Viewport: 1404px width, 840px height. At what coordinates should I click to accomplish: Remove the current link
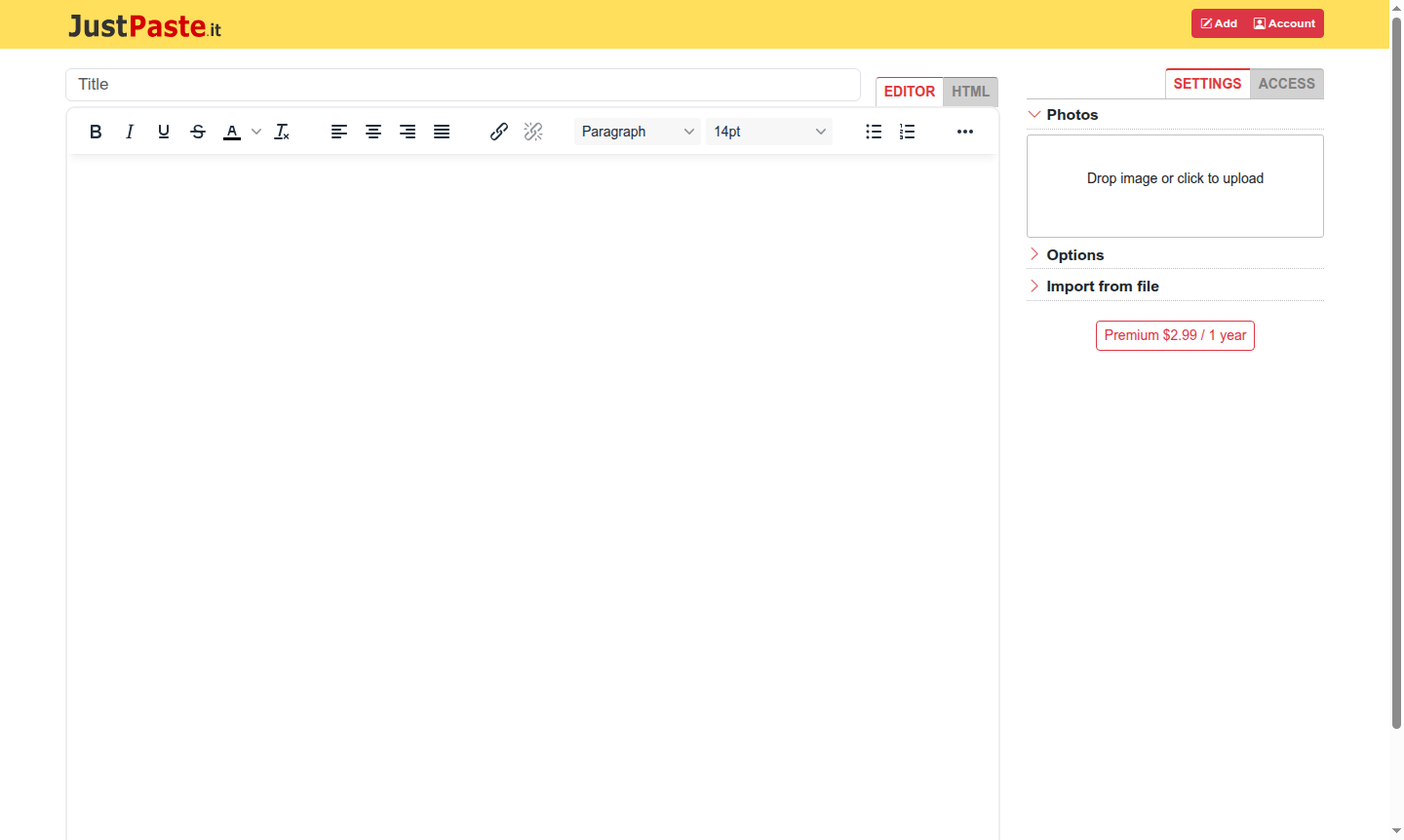533,132
